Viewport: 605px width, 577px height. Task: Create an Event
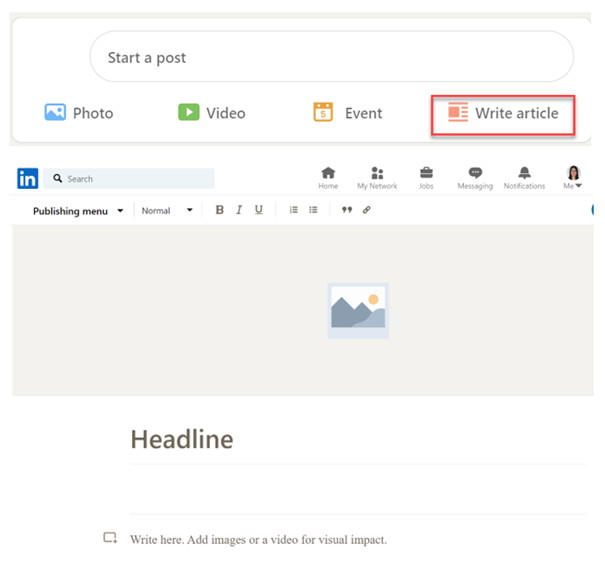pyautogui.click(x=348, y=113)
